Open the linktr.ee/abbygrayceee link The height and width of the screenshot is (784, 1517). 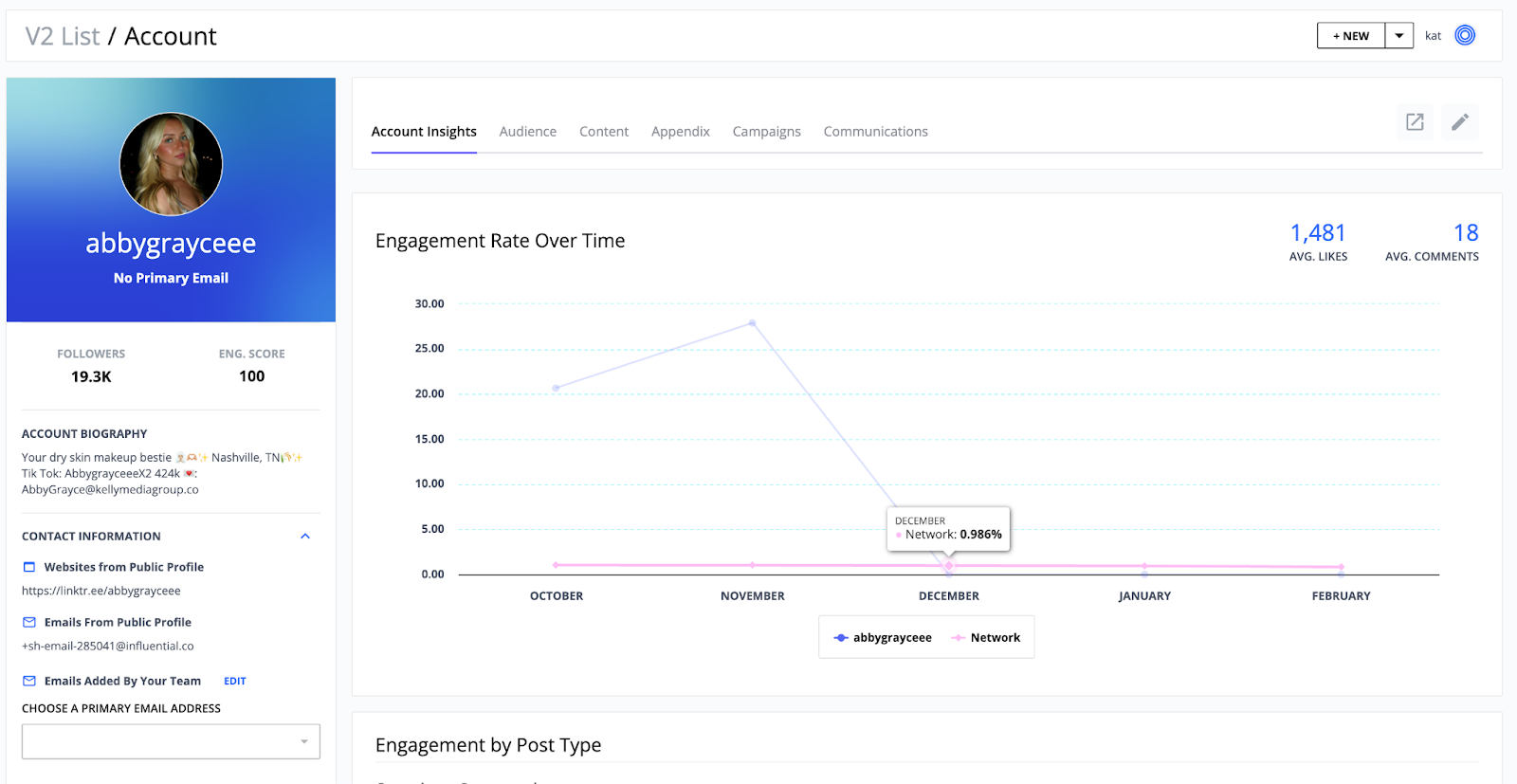point(101,591)
